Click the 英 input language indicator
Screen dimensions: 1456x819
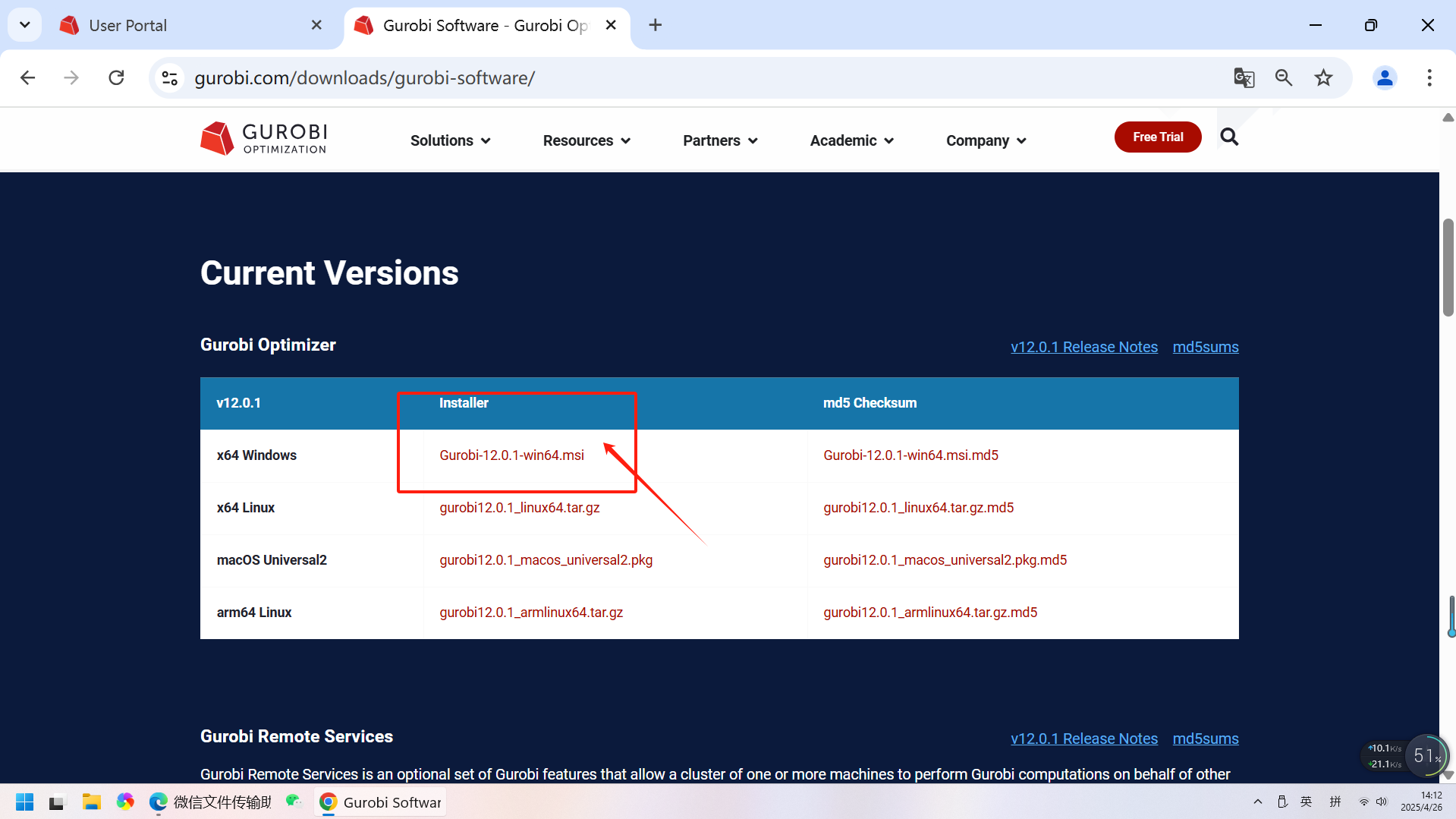coord(1307,802)
